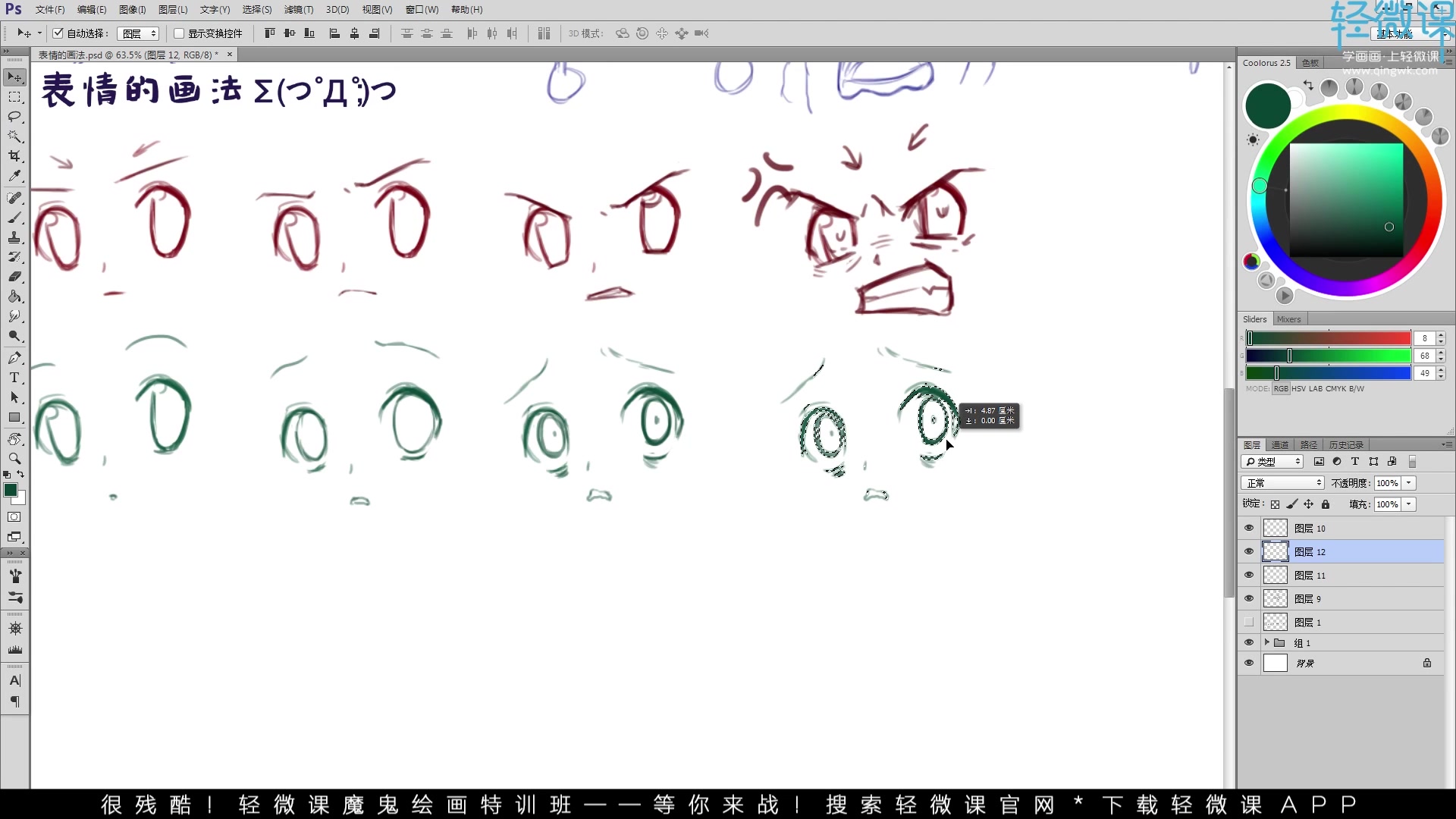Select the Horizontal Type tool

[14, 378]
